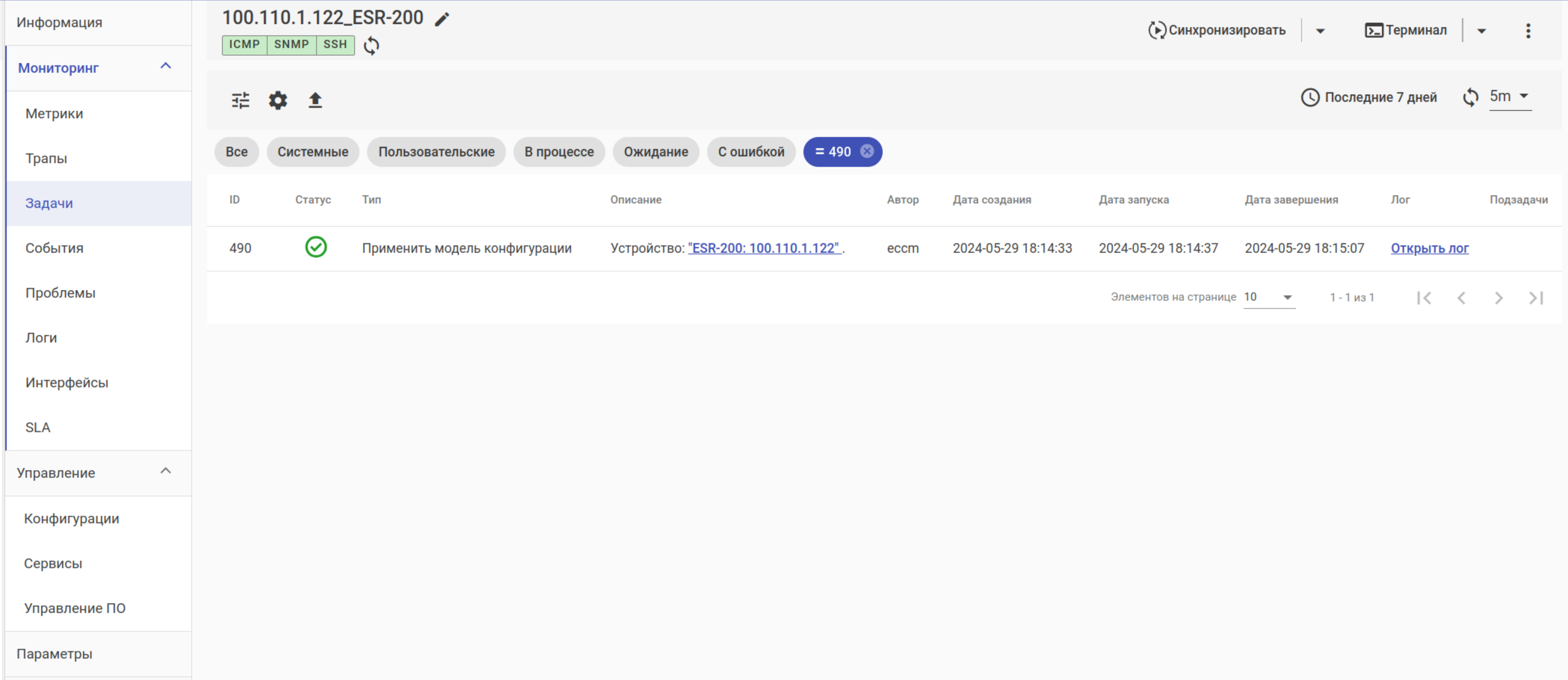The image size is (1568, 680).
Task: Open the 5m refresh interval dropdown
Action: pyautogui.click(x=1510, y=96)
